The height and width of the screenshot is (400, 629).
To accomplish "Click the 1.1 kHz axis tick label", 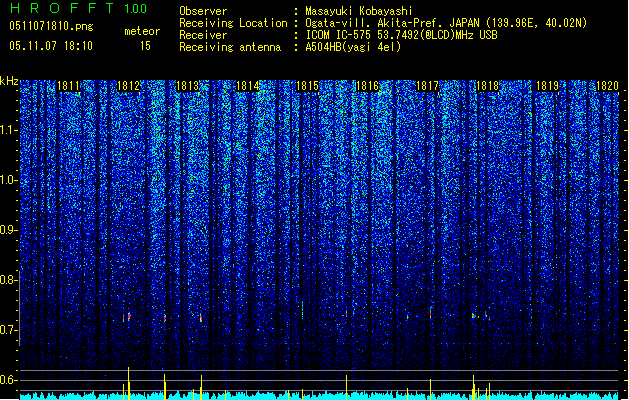I will click(9, 130).
